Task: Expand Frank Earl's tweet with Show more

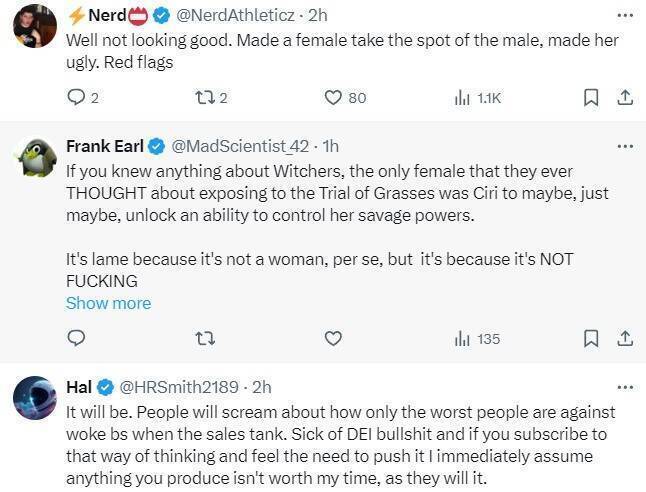Action: coord(108,303)
